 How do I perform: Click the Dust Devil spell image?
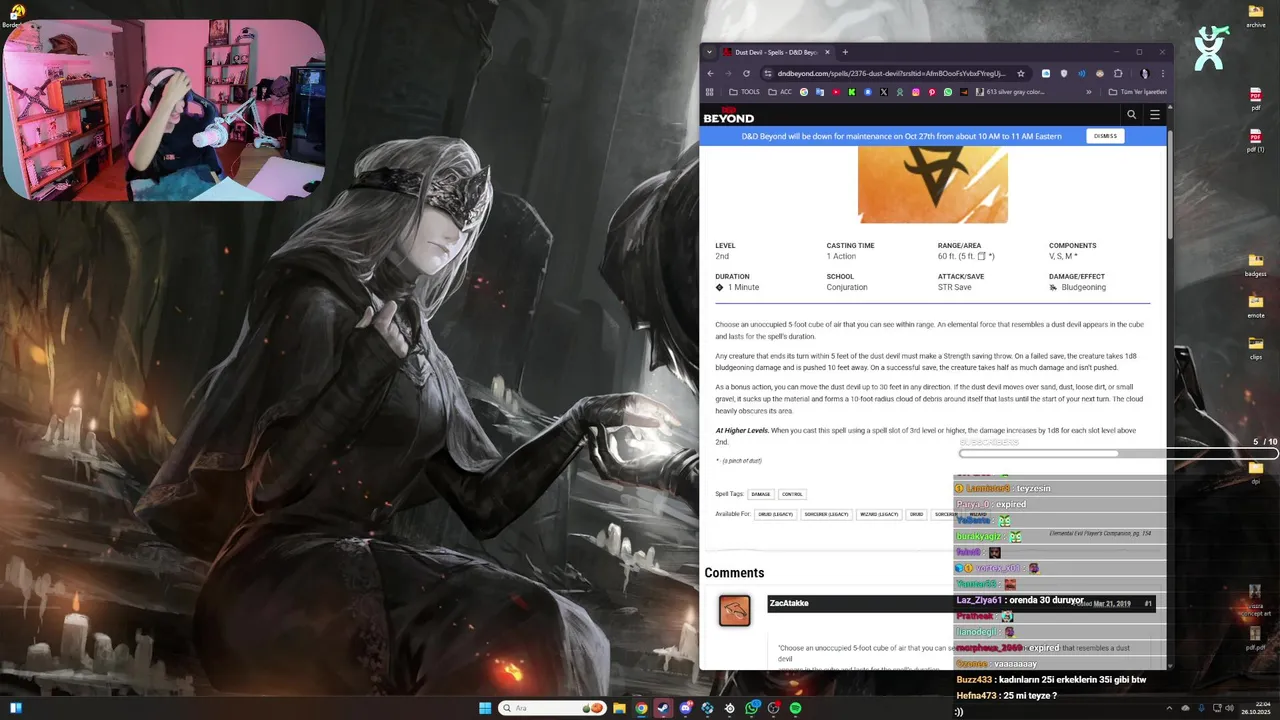tap(932, 185)
